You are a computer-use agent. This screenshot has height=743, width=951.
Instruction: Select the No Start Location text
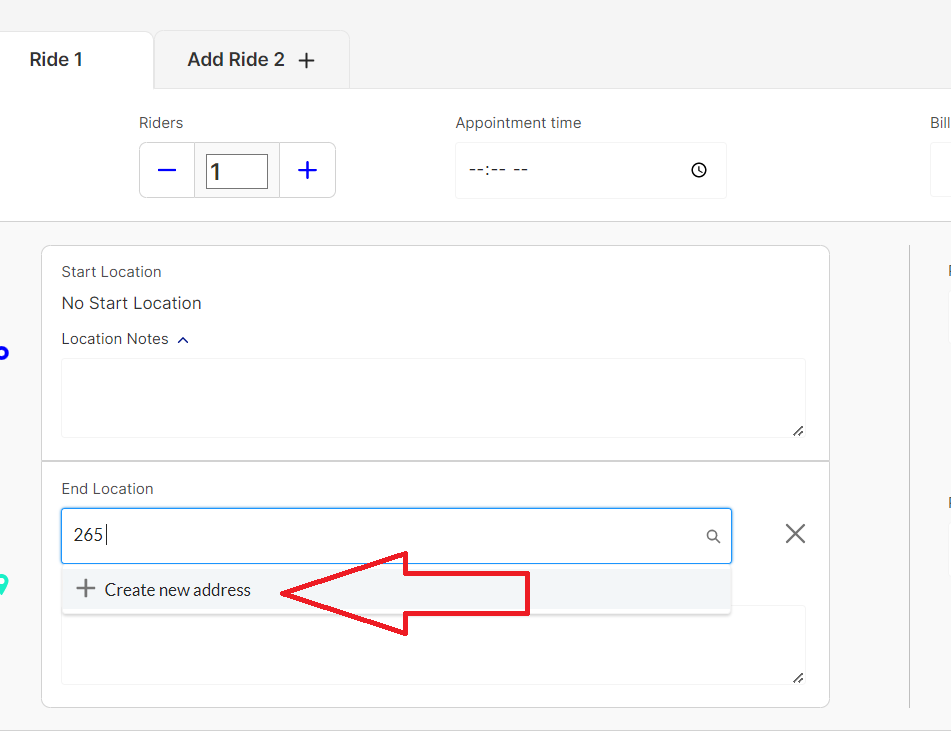click(131, 303)
